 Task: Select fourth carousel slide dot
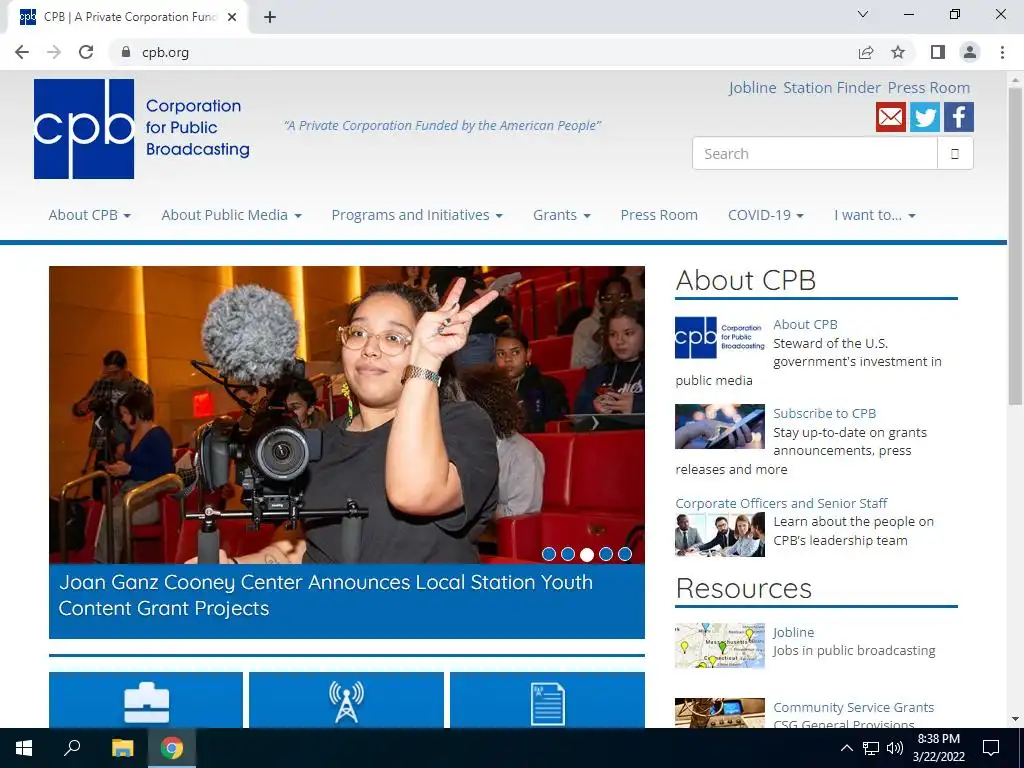(x=606, y=554)
